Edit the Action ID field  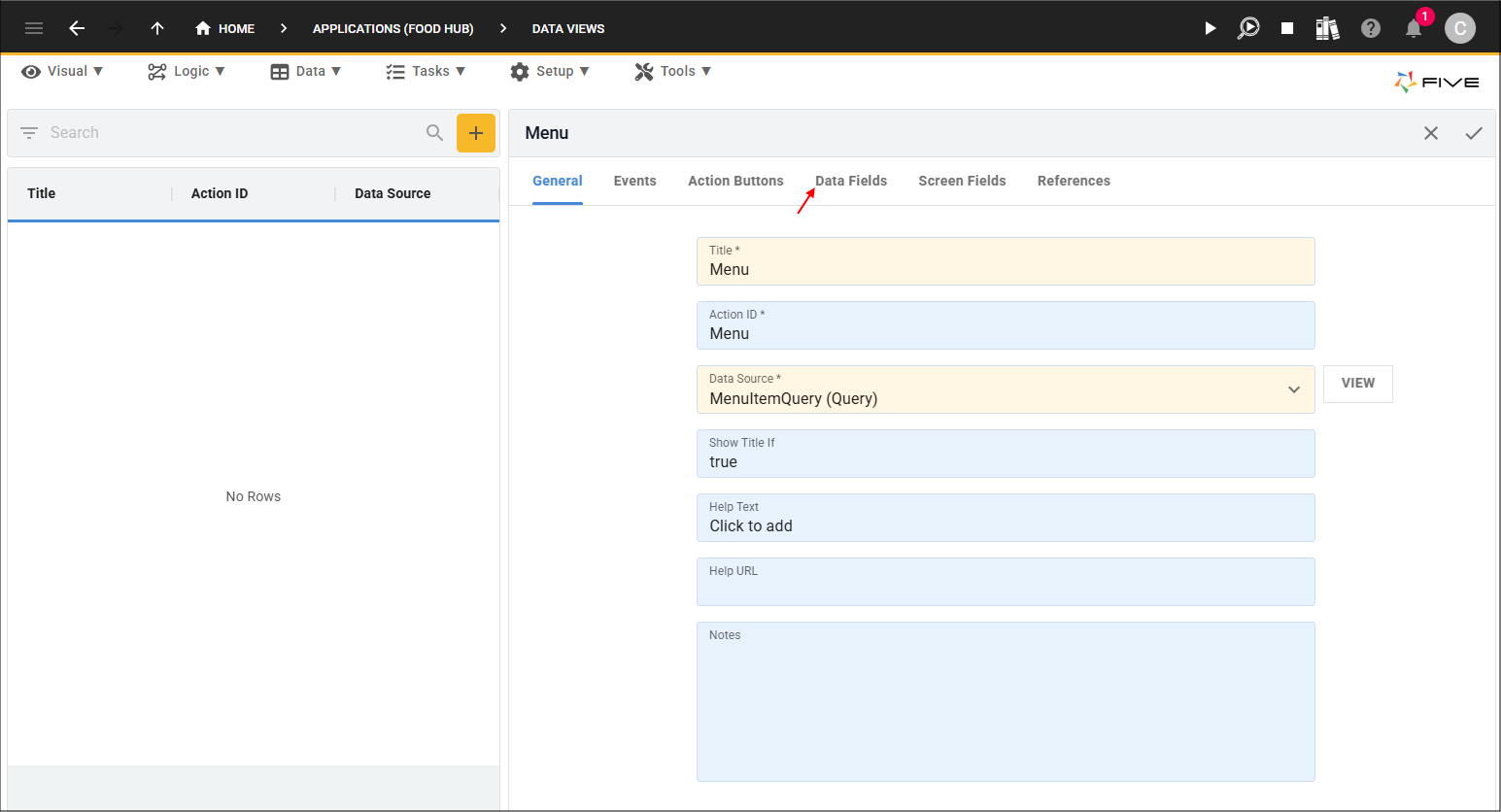point(1006,325)
